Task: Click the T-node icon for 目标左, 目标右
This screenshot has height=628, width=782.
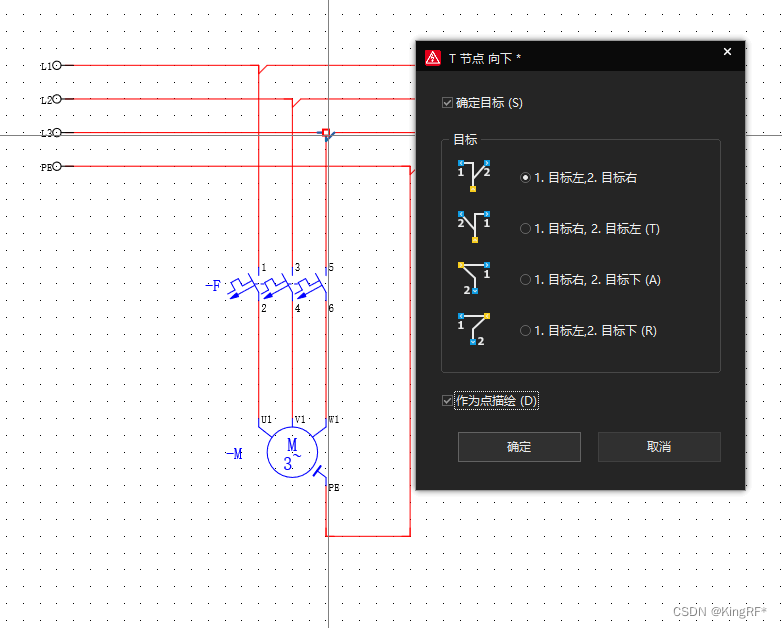Action: (x=473, y=174)
